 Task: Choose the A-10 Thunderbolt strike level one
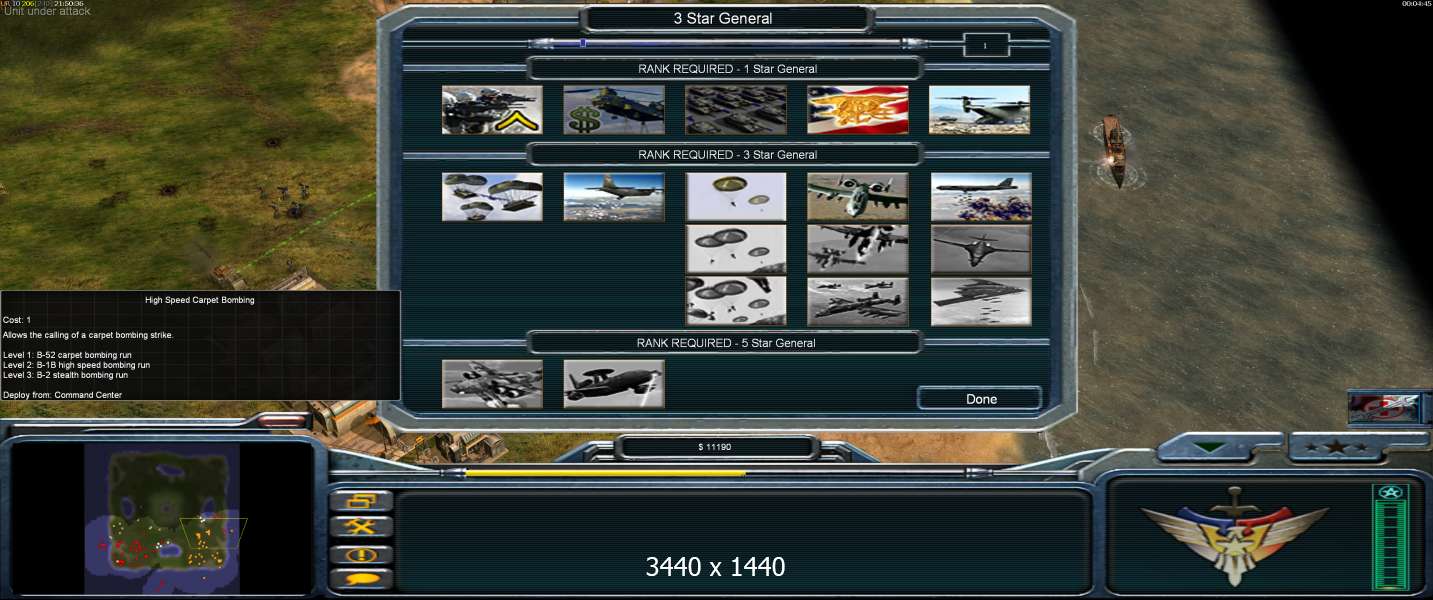click(x=858, y=197)
